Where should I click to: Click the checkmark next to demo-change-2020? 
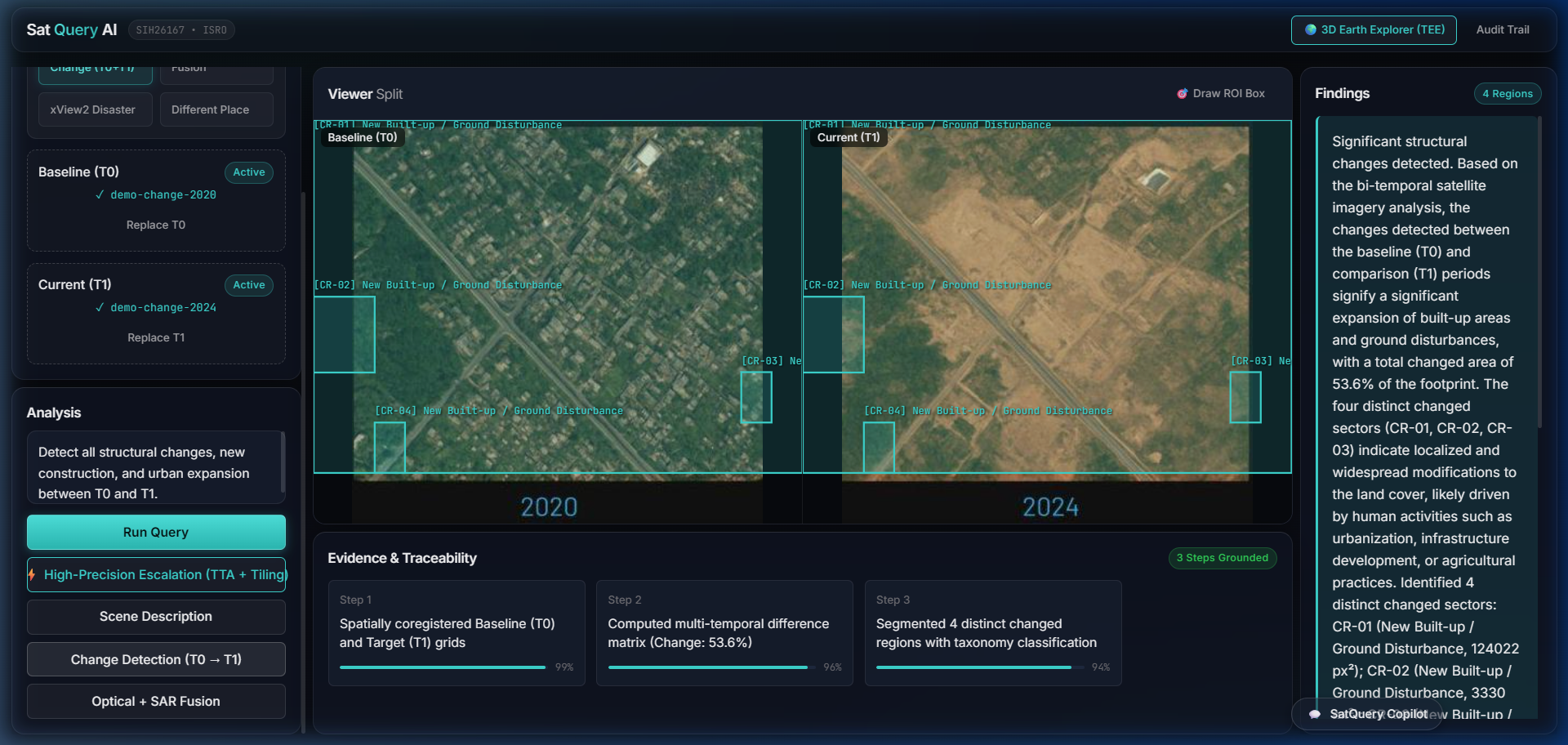pyautogui.click(x=100, y=195)
